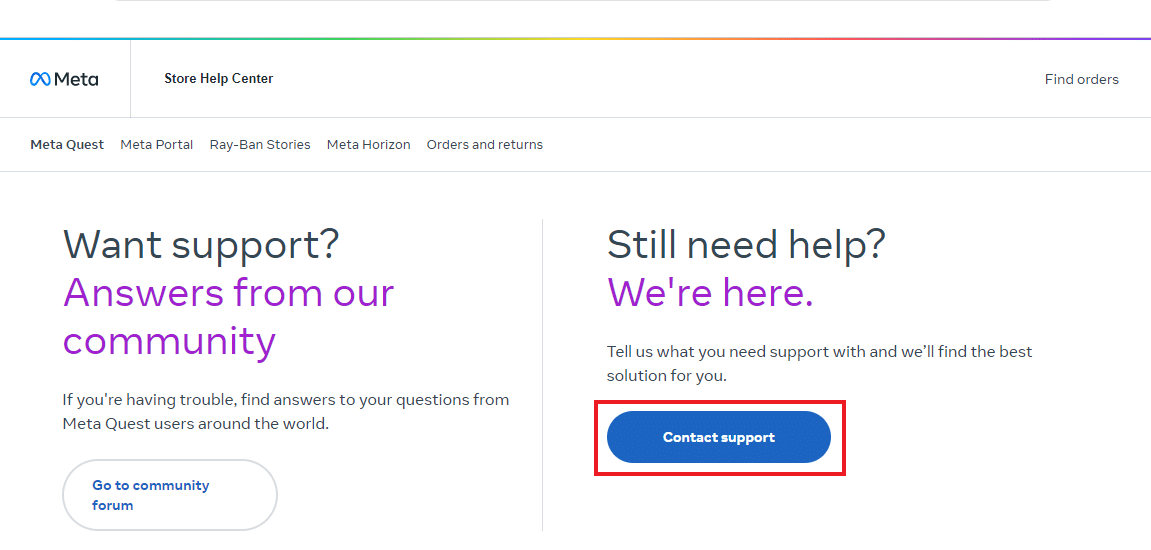Click the Meta infinity logo icon
Image resolution: width=1151 pixels, height=550 pixels.
point(40,79)
